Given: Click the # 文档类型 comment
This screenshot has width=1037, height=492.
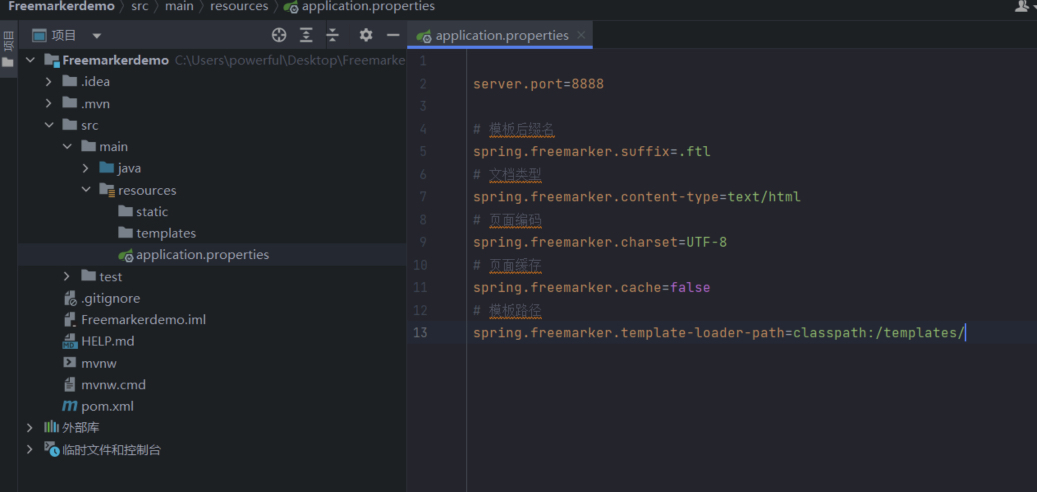Looking at the screenshot, I should 507,174.
